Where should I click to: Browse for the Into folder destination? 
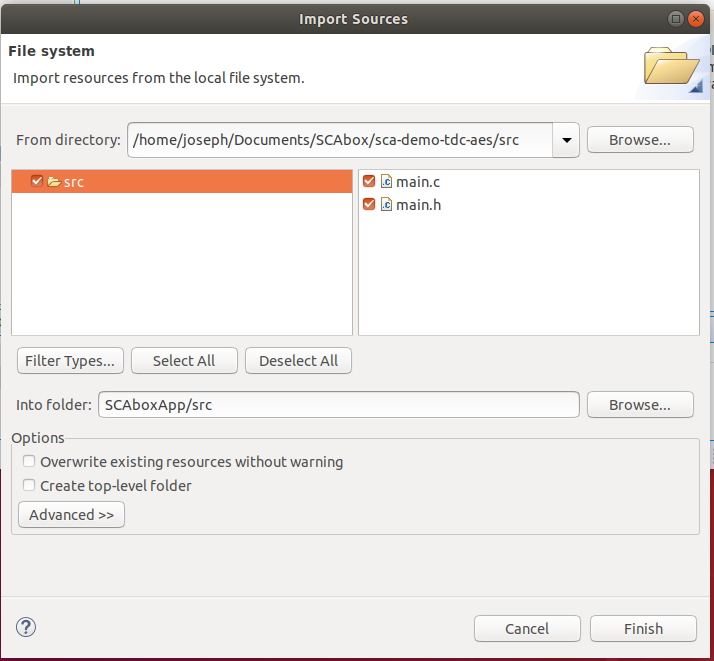(640, 405)
